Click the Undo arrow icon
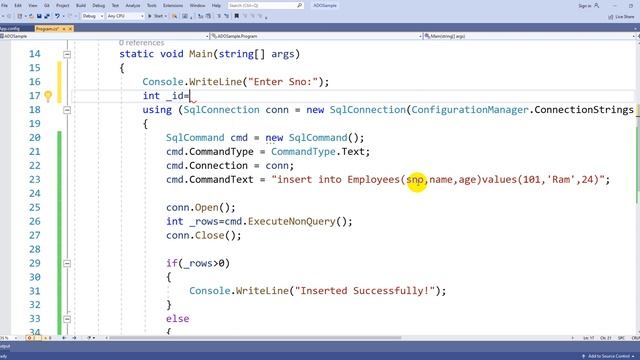Viewport: 640px width, 360px height. [x=57, y=16]
